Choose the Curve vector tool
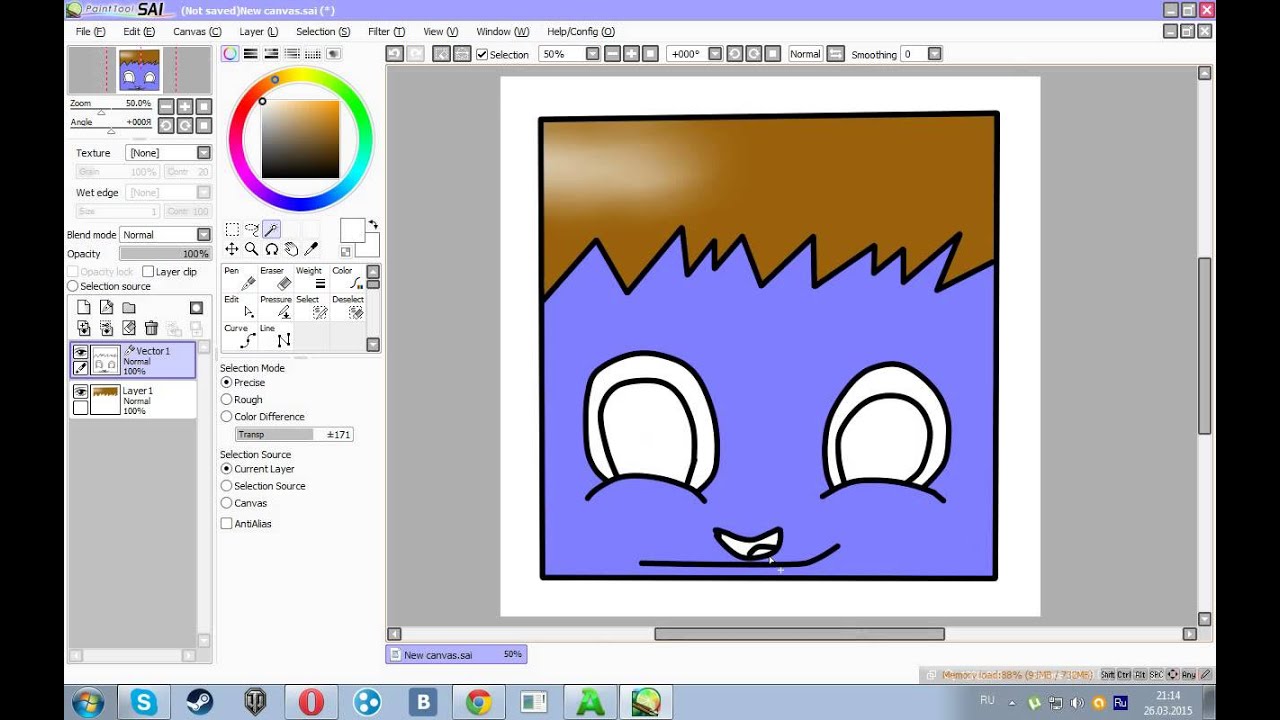 [x=240, y=336]
